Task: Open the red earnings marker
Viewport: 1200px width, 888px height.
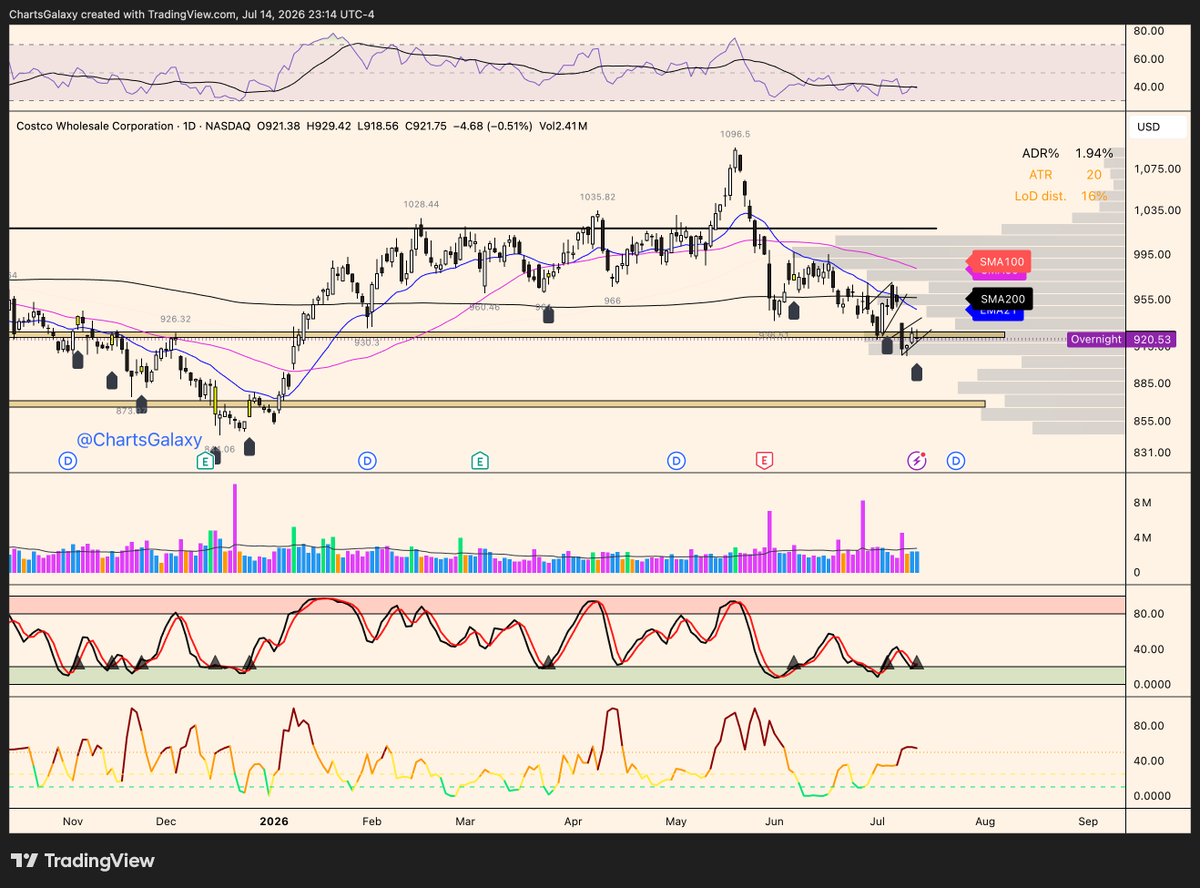Action: (764, 461)
